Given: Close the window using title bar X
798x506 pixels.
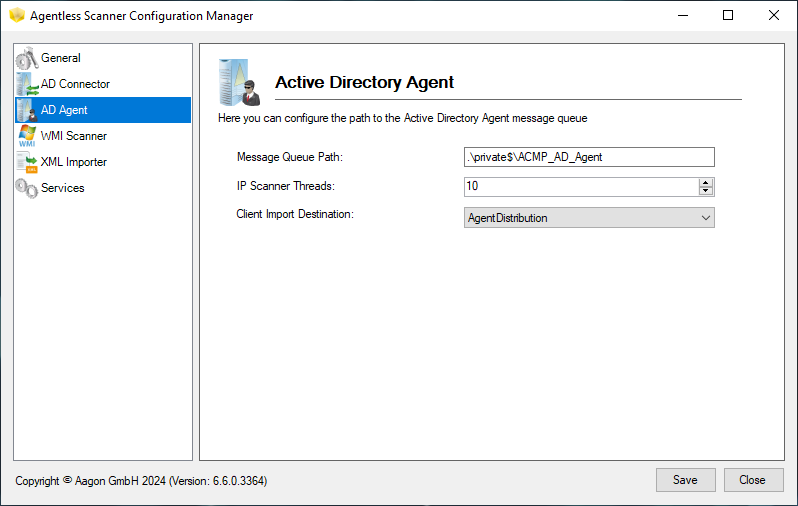Looking at the screenshot, I should 774,16.
